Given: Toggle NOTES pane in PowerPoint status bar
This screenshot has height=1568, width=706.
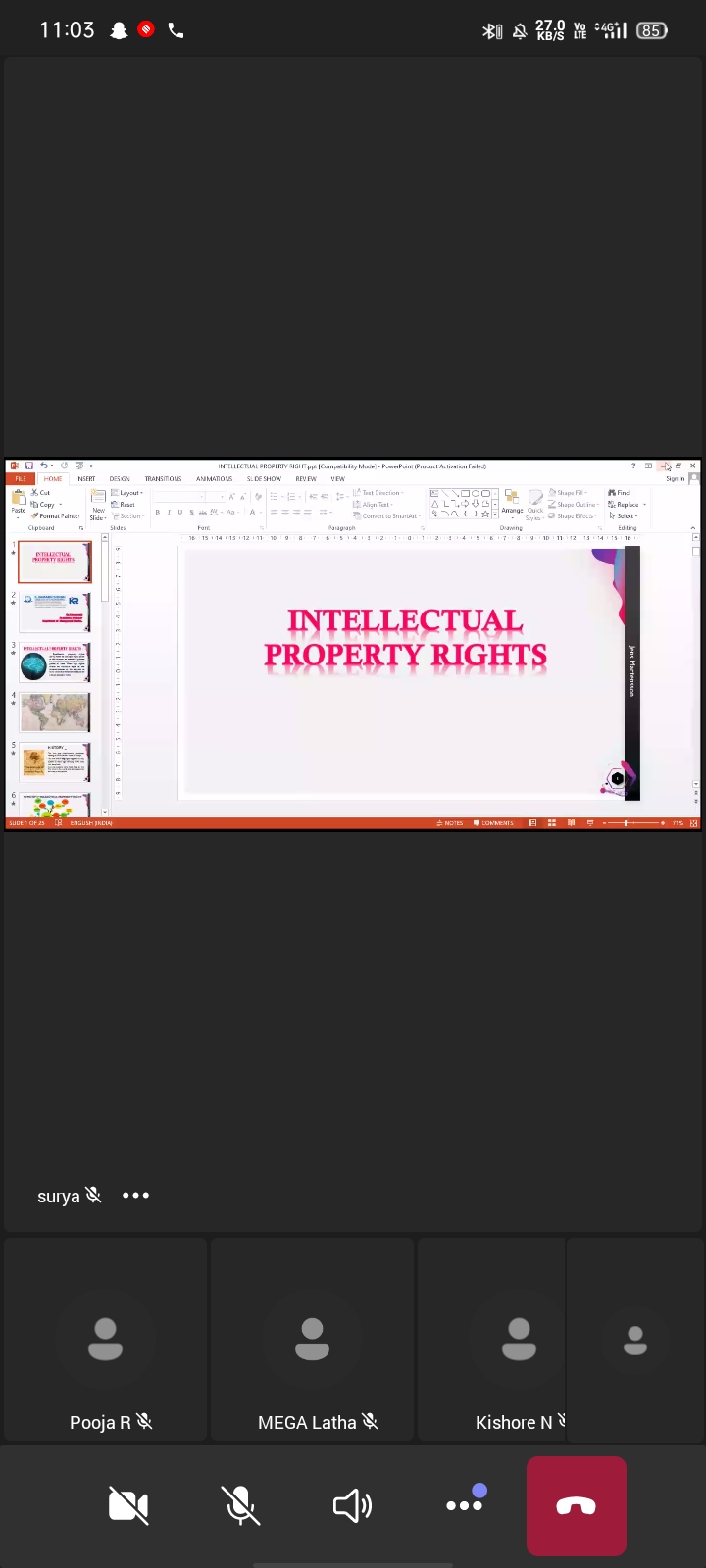Looking at the screenshot, I should [x=450, y=823].
